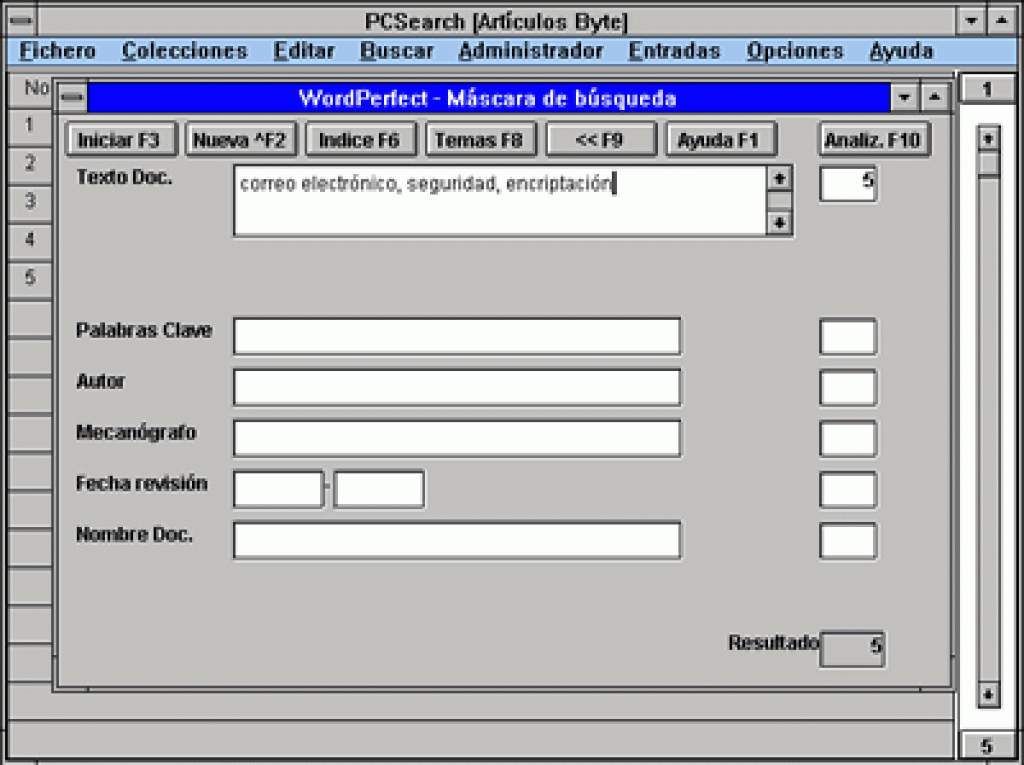
Task: Open the Fichero menu
Action: pos(58,51)
